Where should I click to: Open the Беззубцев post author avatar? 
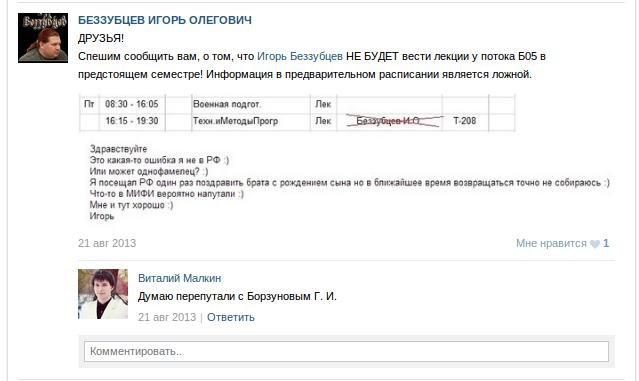(43, 38)
